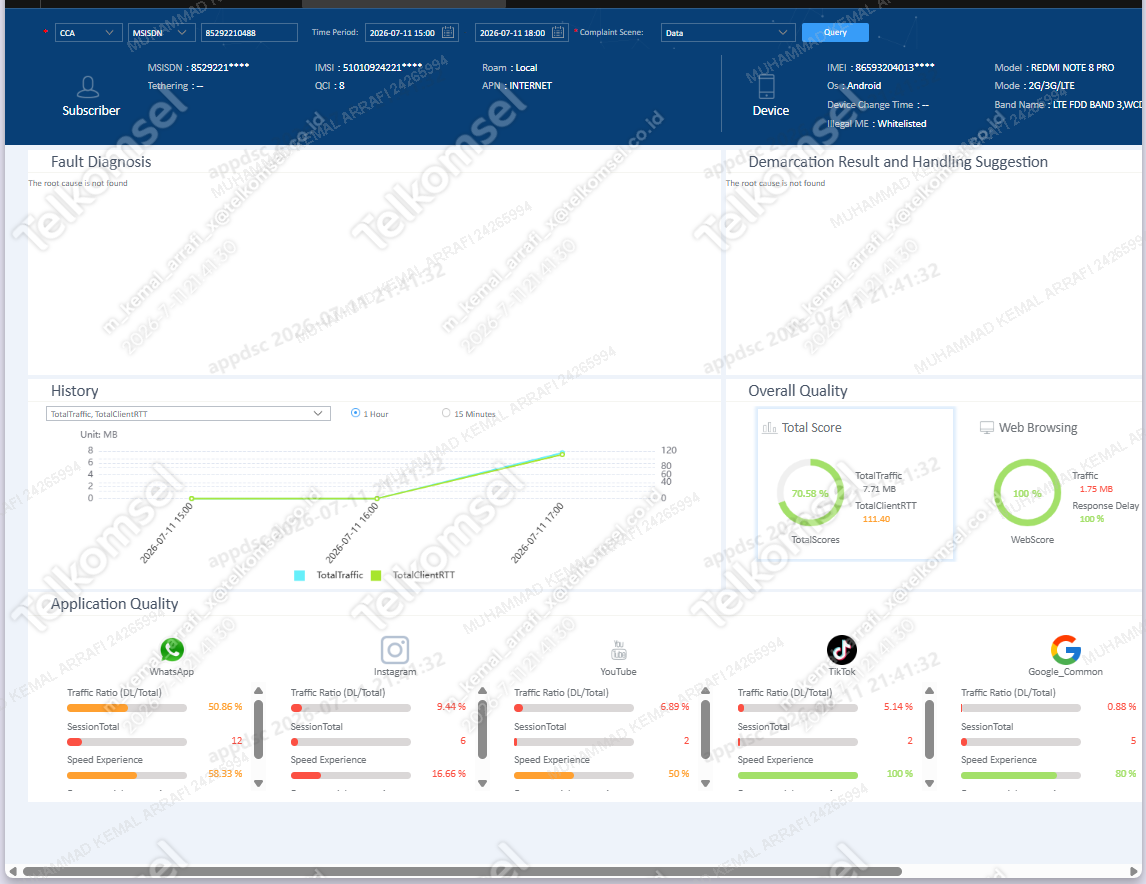1146x884 pixels.
Task: Click the WebScore 100 % gauge
Action: pyautogui.click(x=1027, y=492)
